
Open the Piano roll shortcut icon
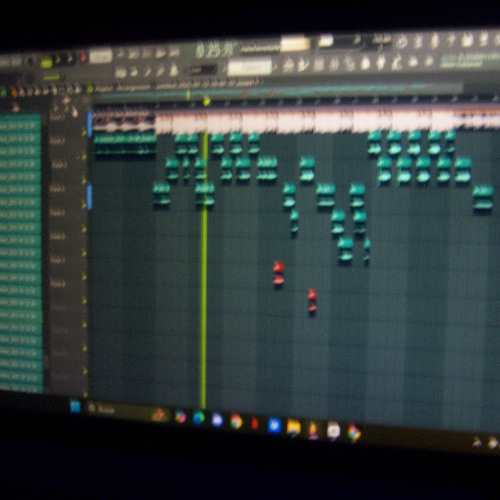[303, 64]
